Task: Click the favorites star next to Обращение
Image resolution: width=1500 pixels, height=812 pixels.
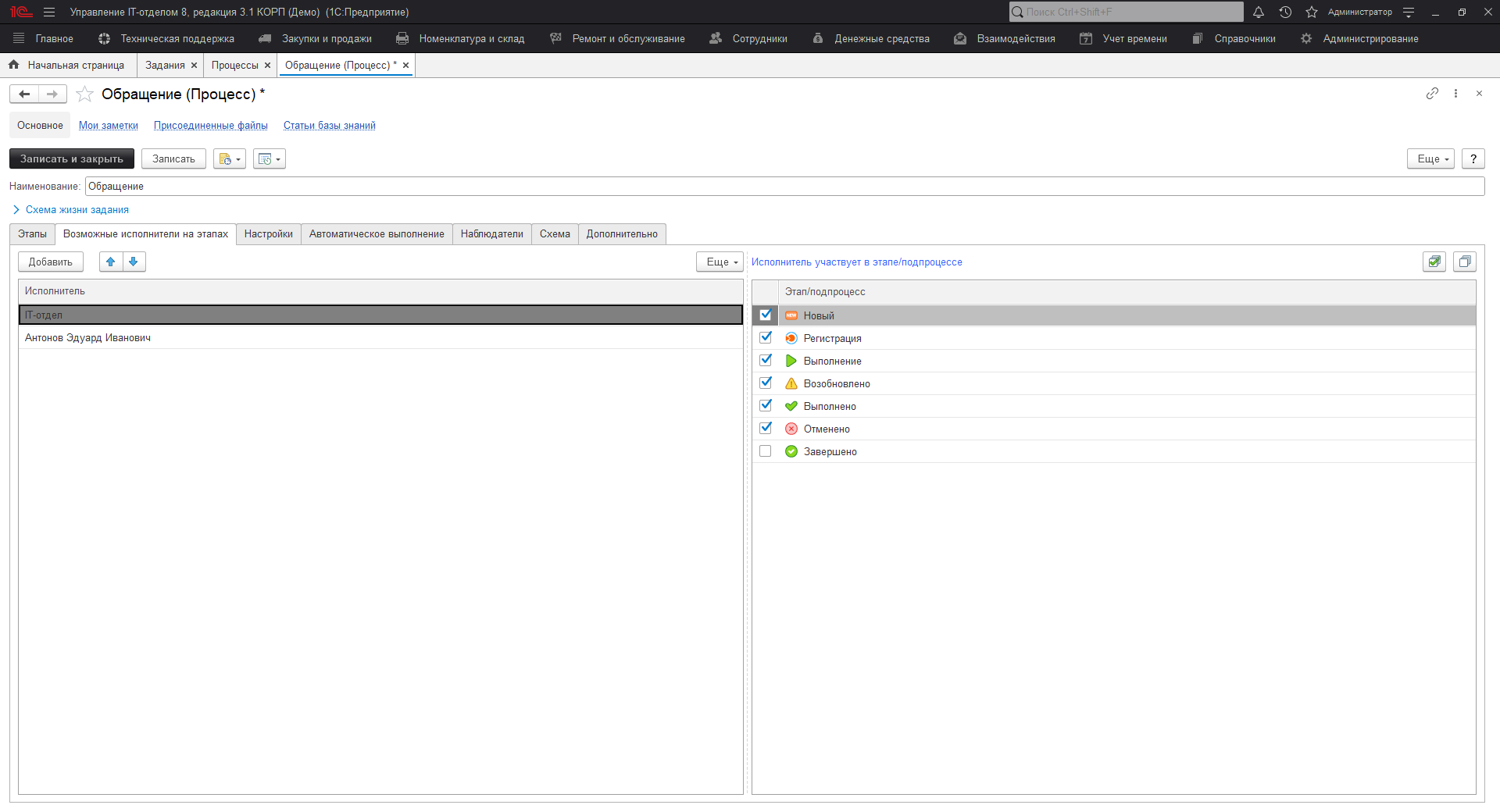Action: pyautogui.click(x=84, y=94)
